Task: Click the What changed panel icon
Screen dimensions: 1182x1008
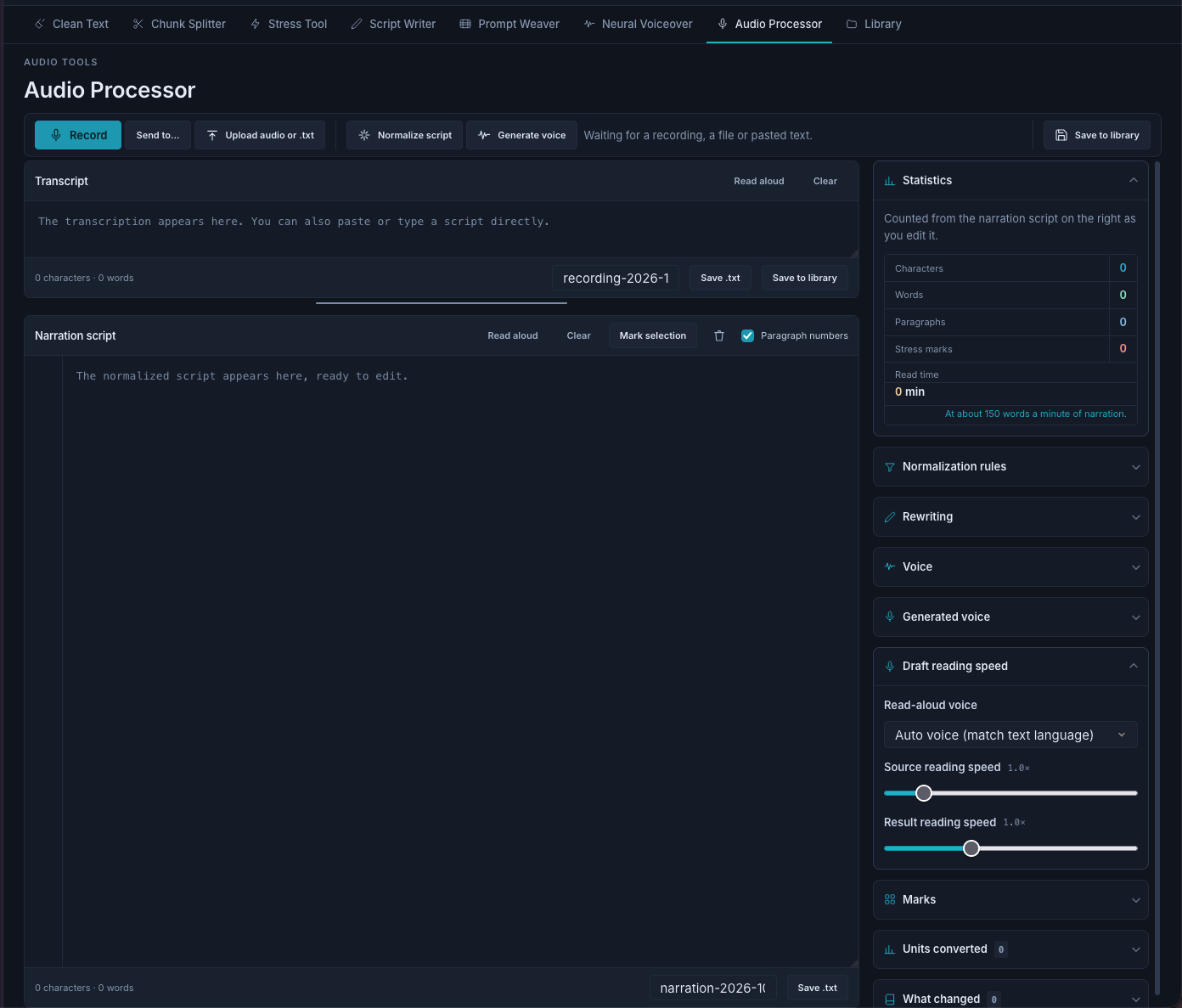Action: [890, 1000]
